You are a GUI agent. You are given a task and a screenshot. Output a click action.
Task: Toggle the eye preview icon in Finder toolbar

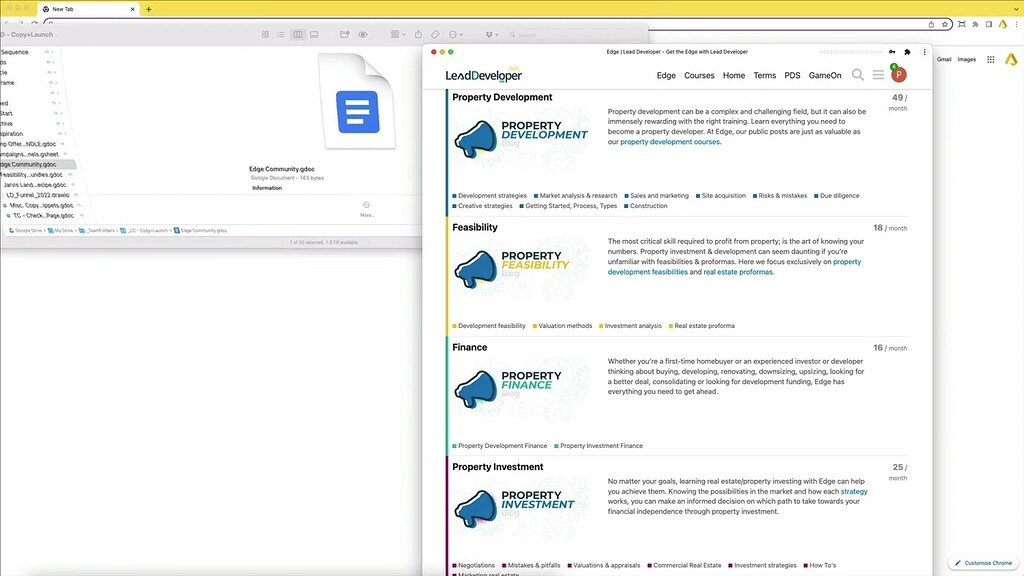pos(362,35)
